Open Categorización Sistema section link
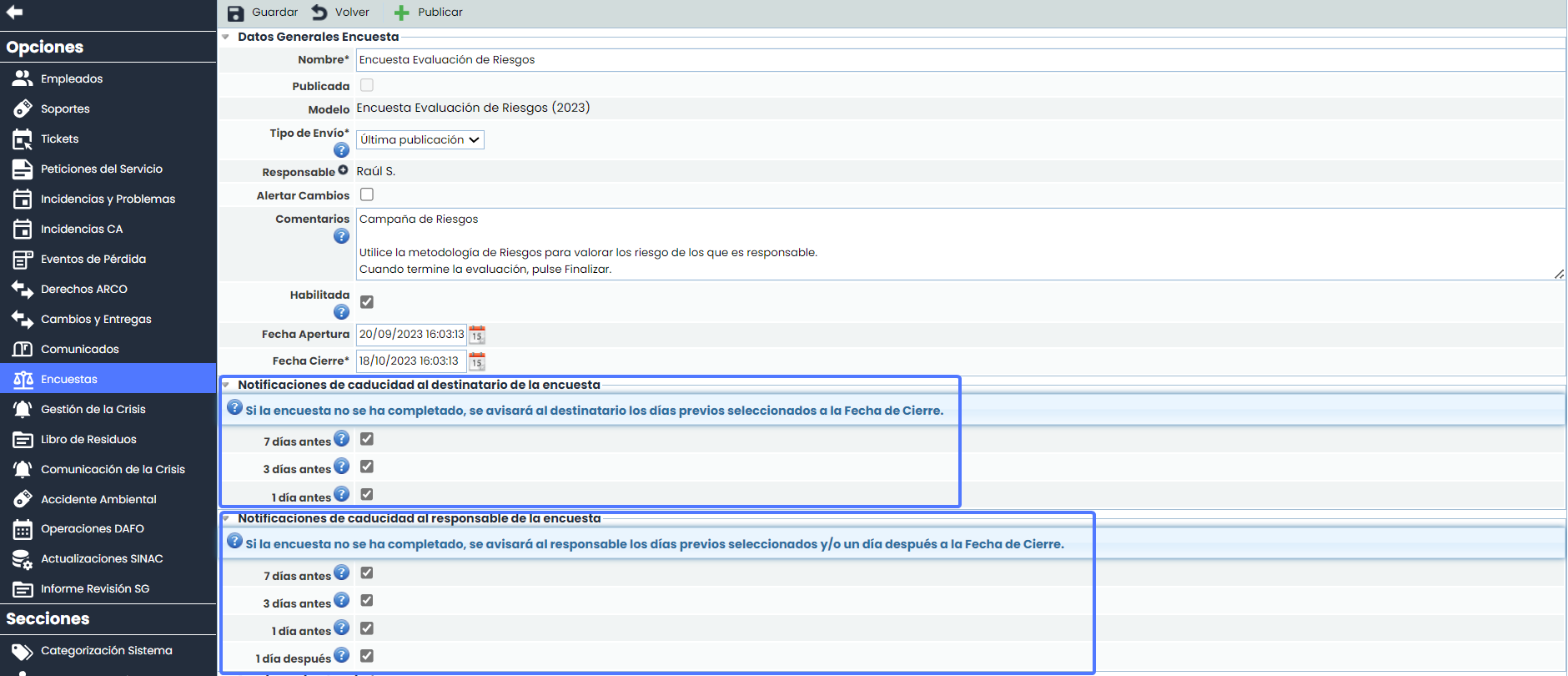The image size is (1568, 676). coord(106,650)
